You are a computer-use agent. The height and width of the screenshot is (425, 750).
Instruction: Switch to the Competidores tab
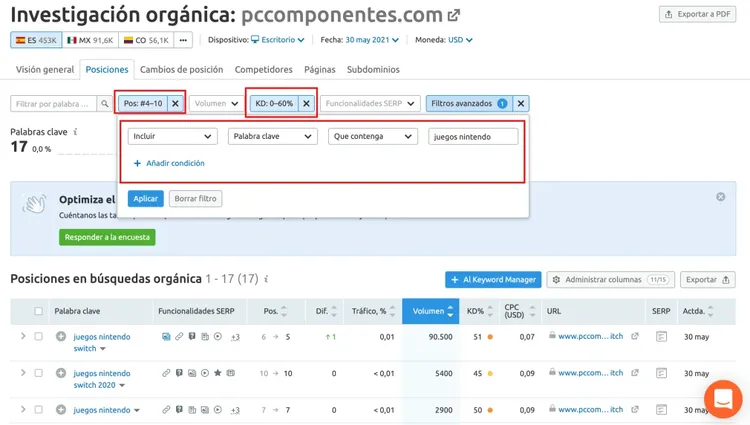264,69
